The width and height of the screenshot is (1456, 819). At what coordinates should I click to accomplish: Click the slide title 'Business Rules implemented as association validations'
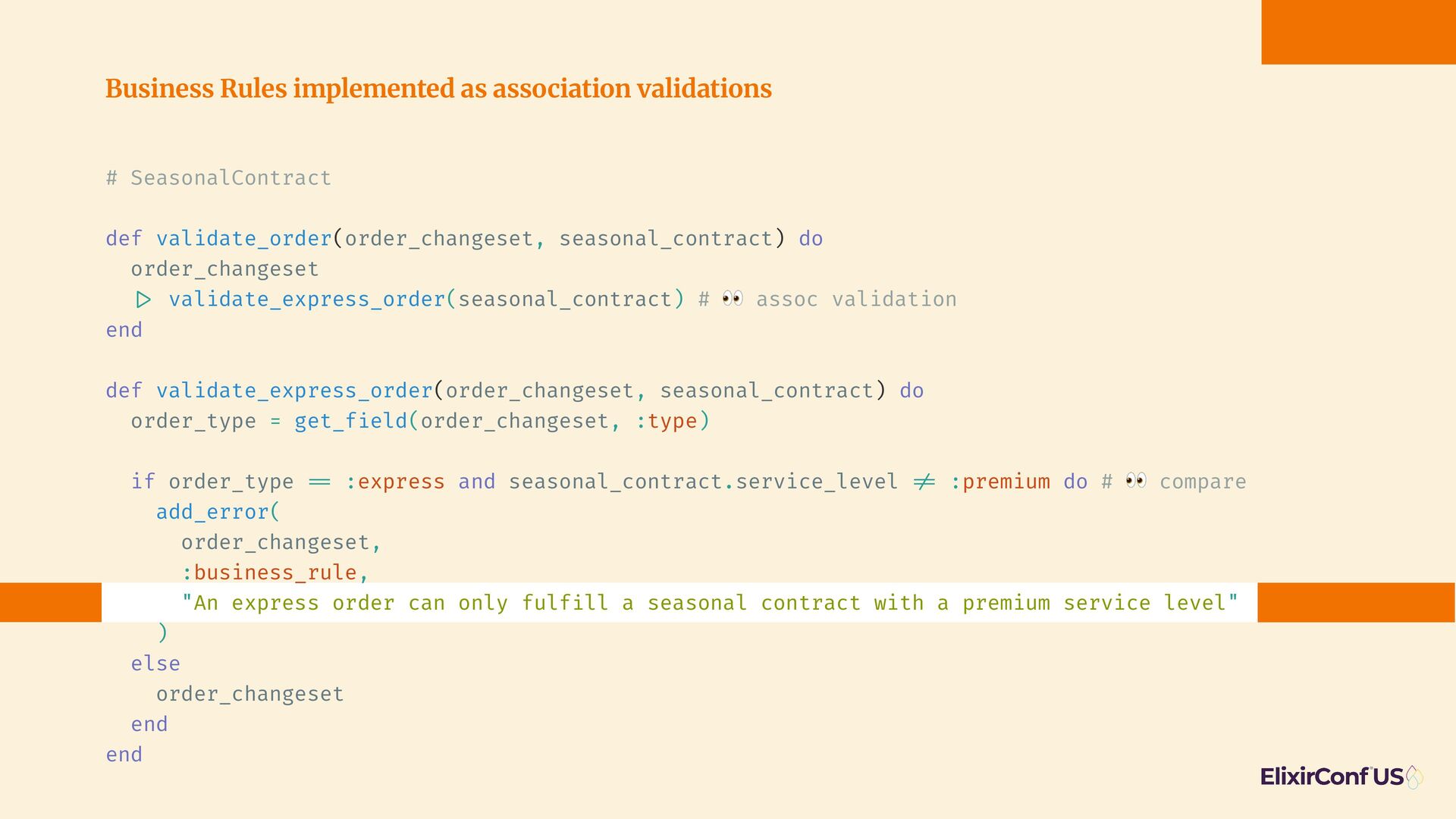[x=438, y=89]
